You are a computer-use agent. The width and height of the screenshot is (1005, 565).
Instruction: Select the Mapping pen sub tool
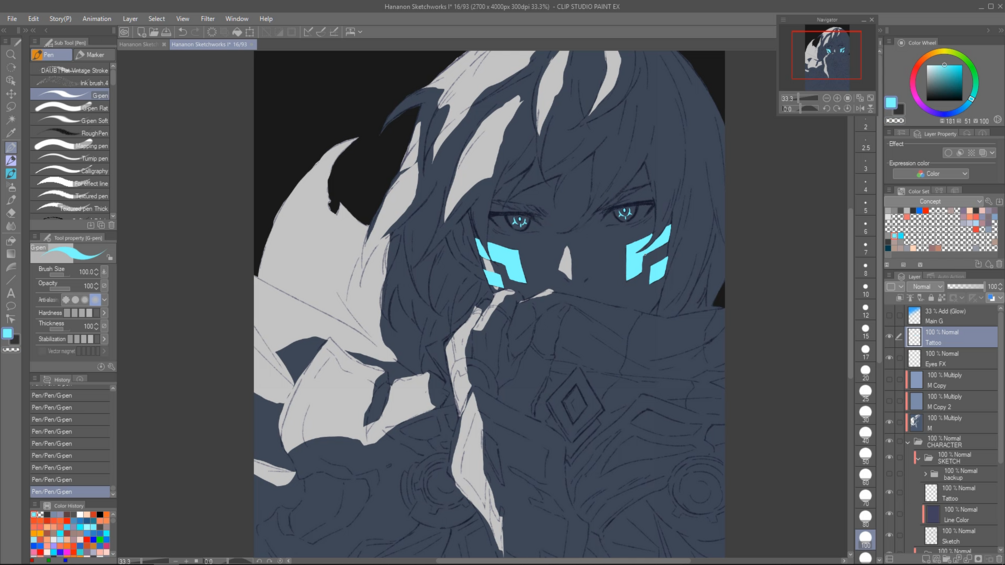tap(70, 146)
